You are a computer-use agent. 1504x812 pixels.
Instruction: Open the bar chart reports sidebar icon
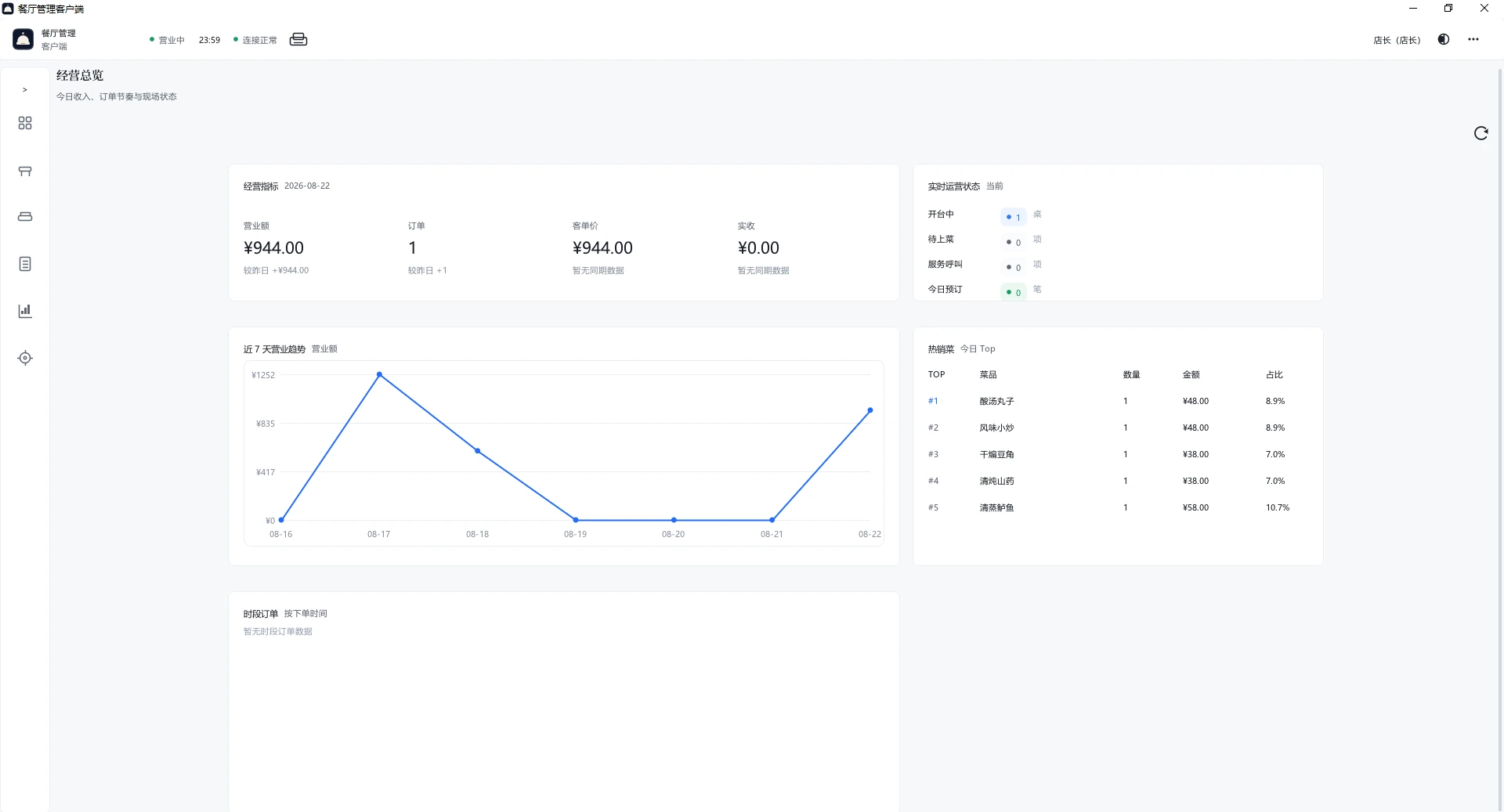coord(25,311)
